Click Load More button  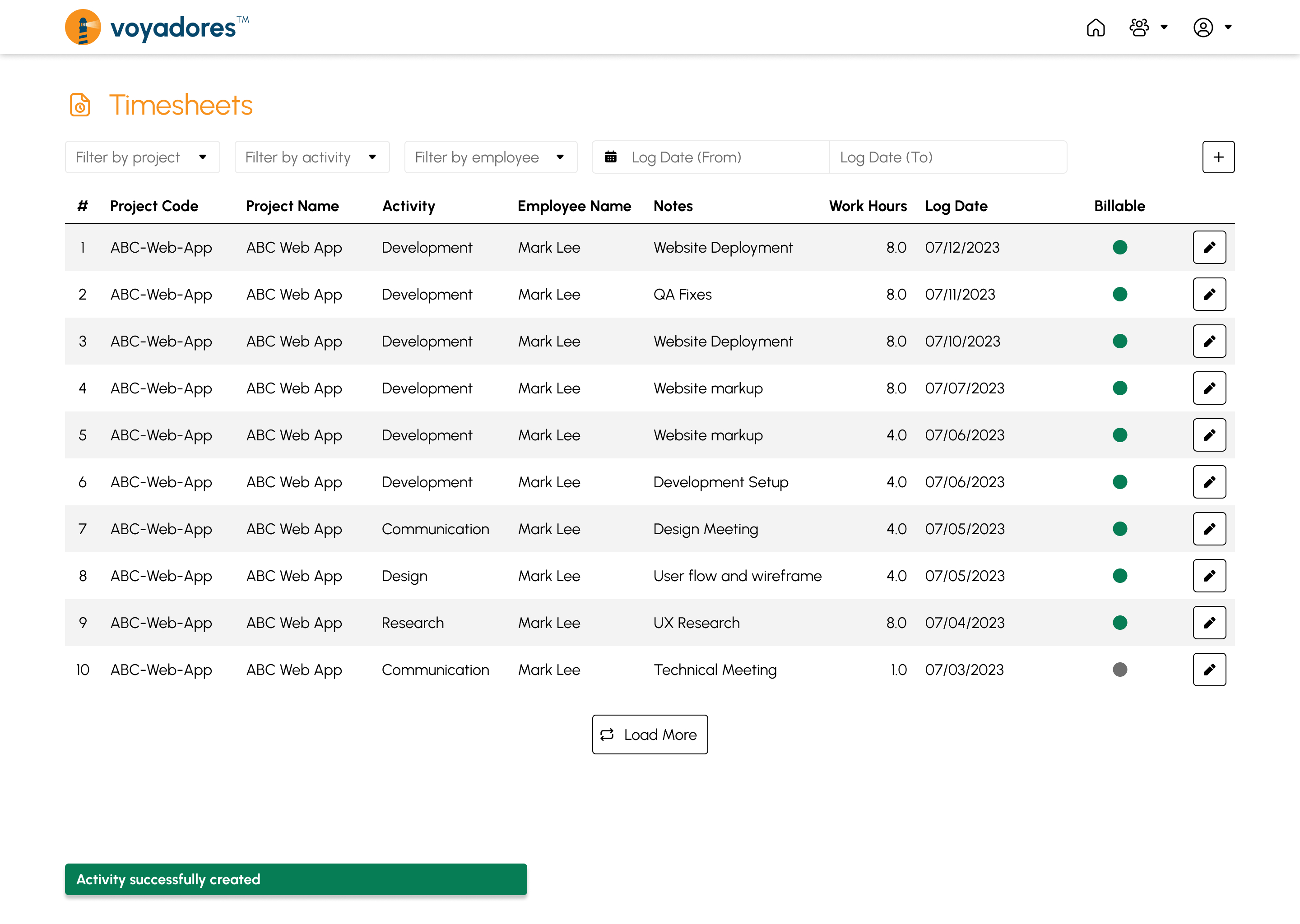point(650,735)
